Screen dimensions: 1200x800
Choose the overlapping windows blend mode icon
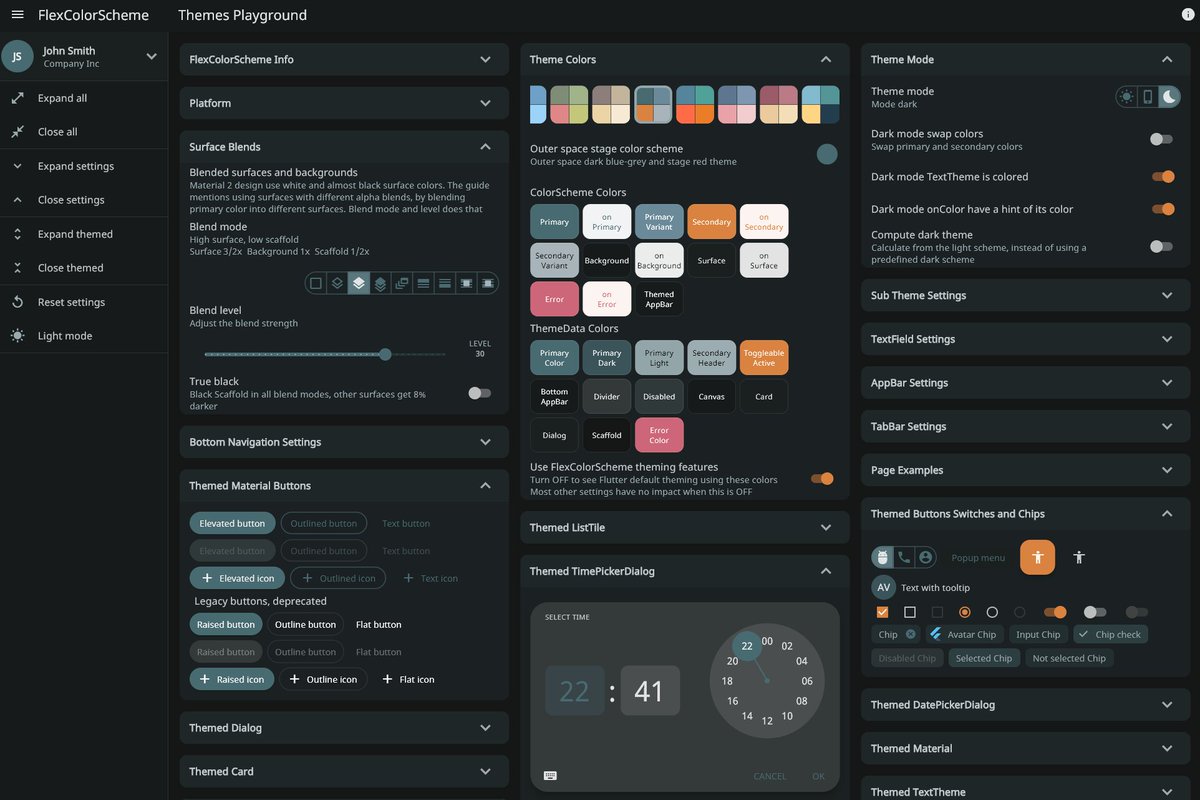tap(402, 284)
